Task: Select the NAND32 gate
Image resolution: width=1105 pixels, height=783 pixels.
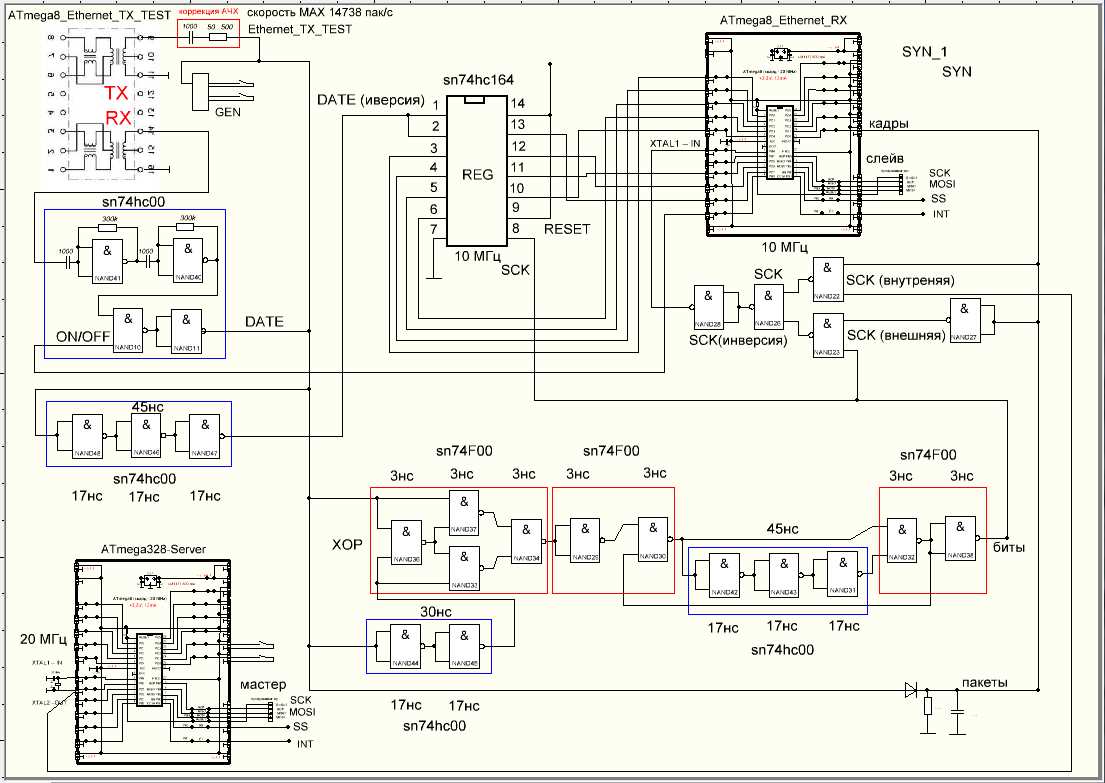Action: pos(901,541)
